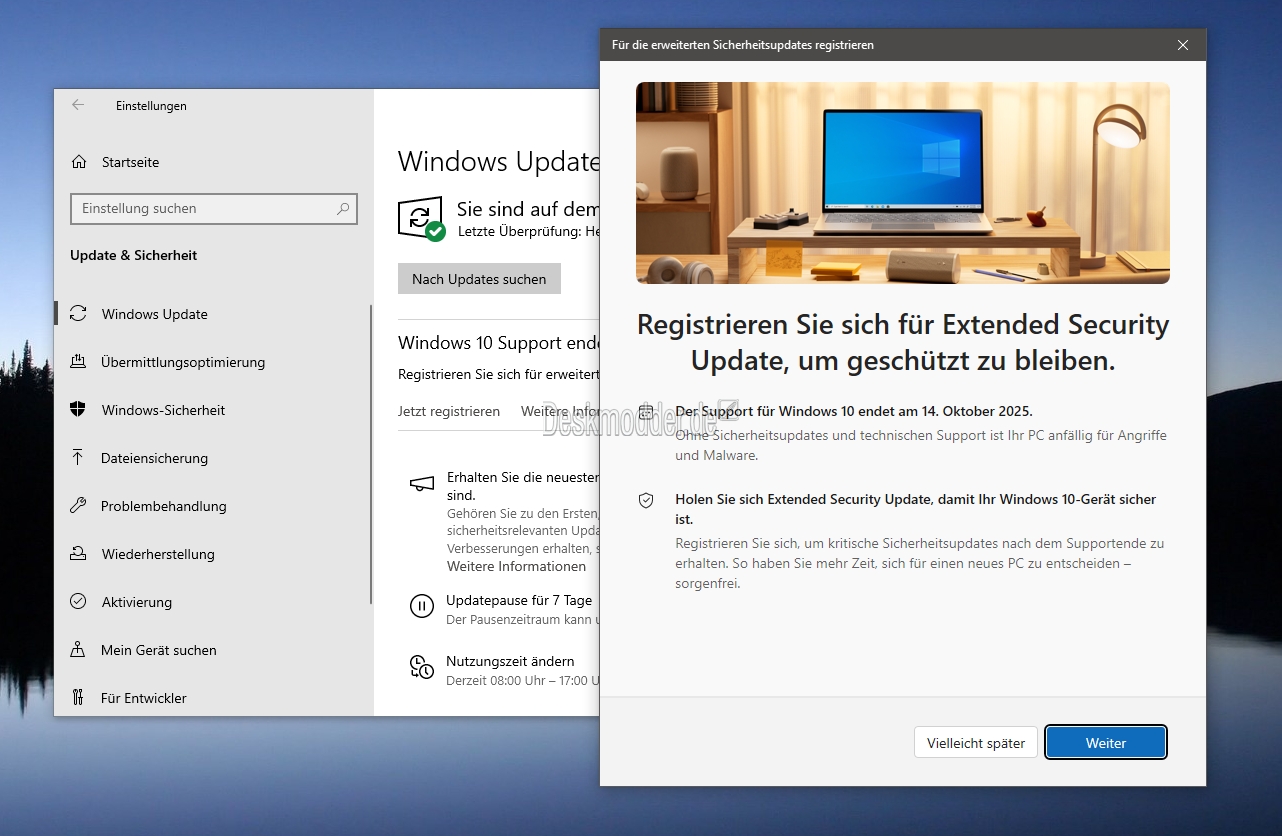Select Nutzungszeit ändern option

[x=510, y=661]
